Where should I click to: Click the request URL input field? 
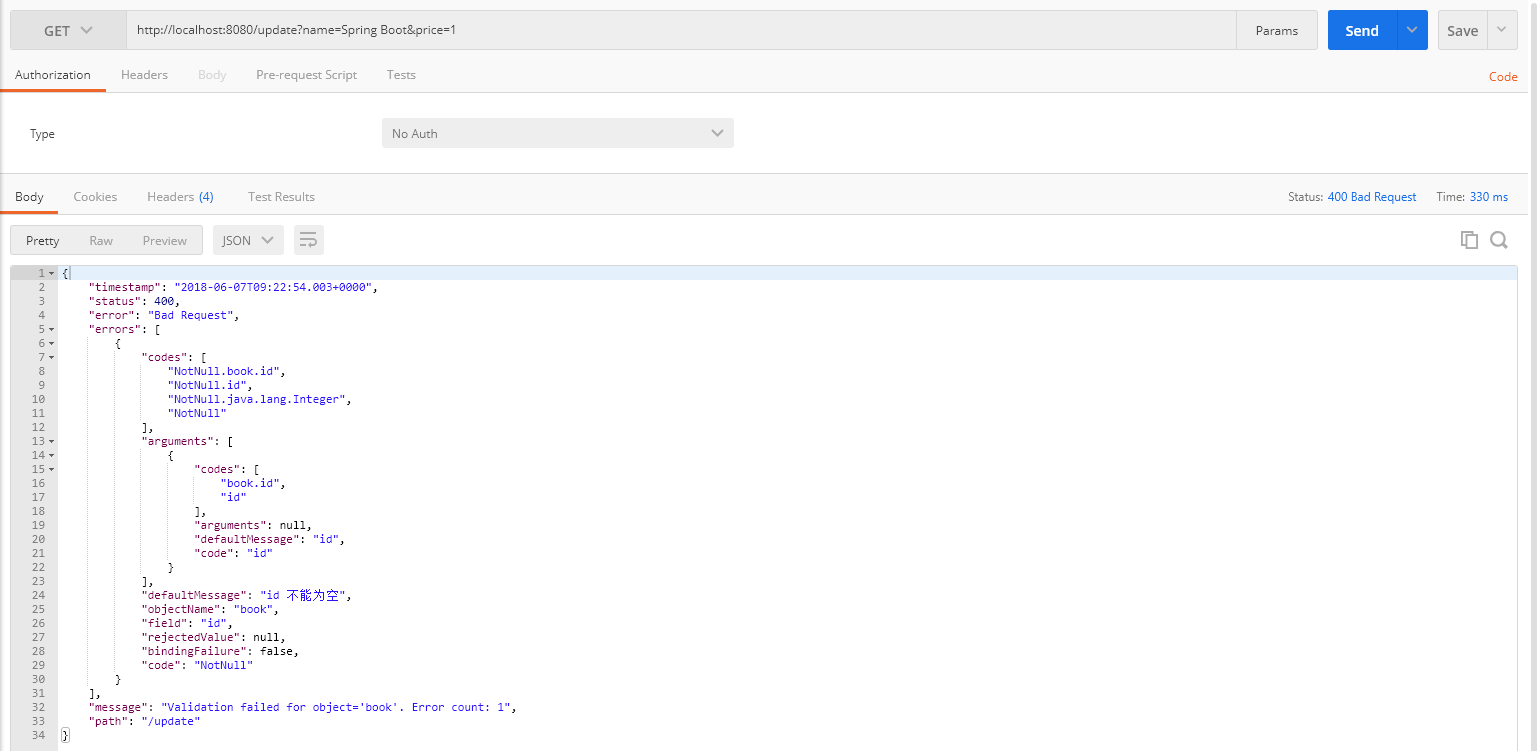[x=680, y=31]
